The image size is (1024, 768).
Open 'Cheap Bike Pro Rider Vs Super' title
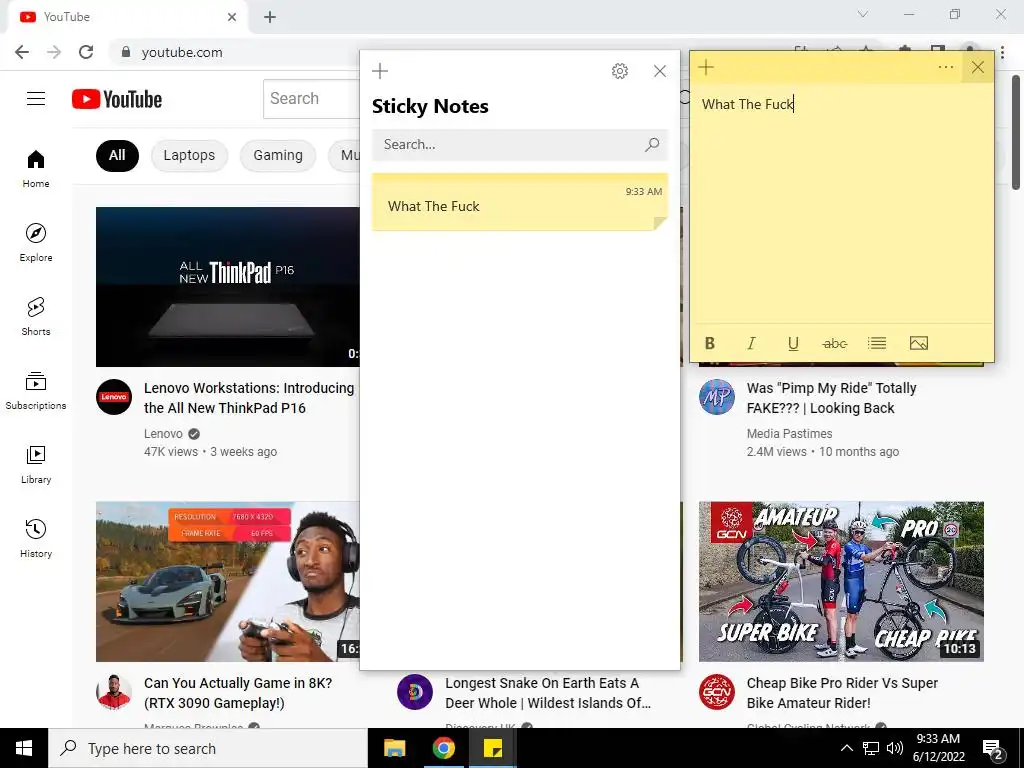point(842,693)
